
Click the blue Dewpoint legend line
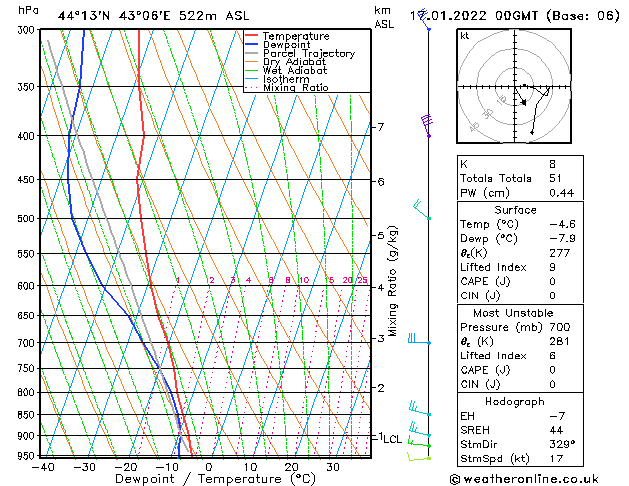[251, 45]
